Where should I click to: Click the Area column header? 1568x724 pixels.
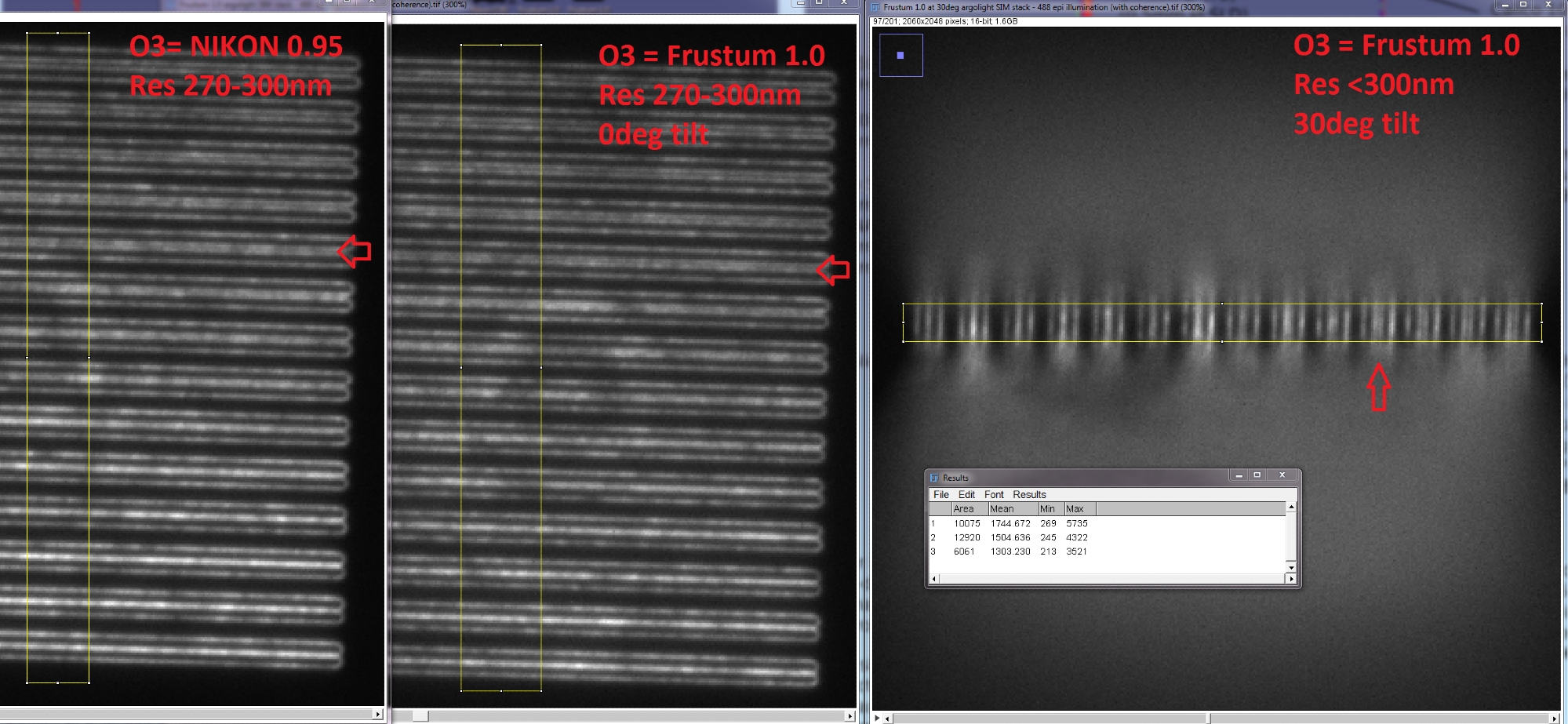tap(963, 509)
